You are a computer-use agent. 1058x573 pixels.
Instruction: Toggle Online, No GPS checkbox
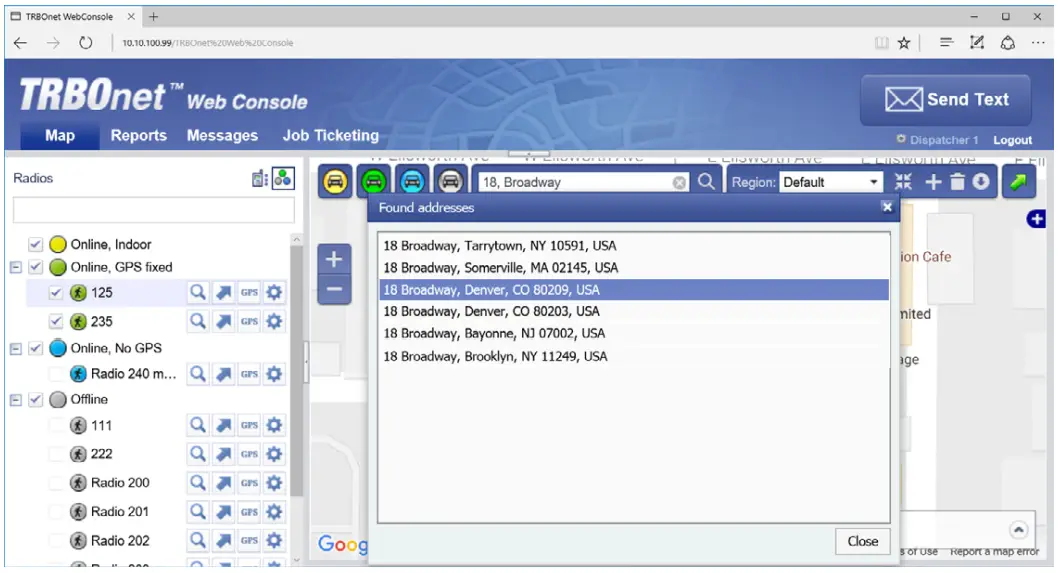pos(35,348)
